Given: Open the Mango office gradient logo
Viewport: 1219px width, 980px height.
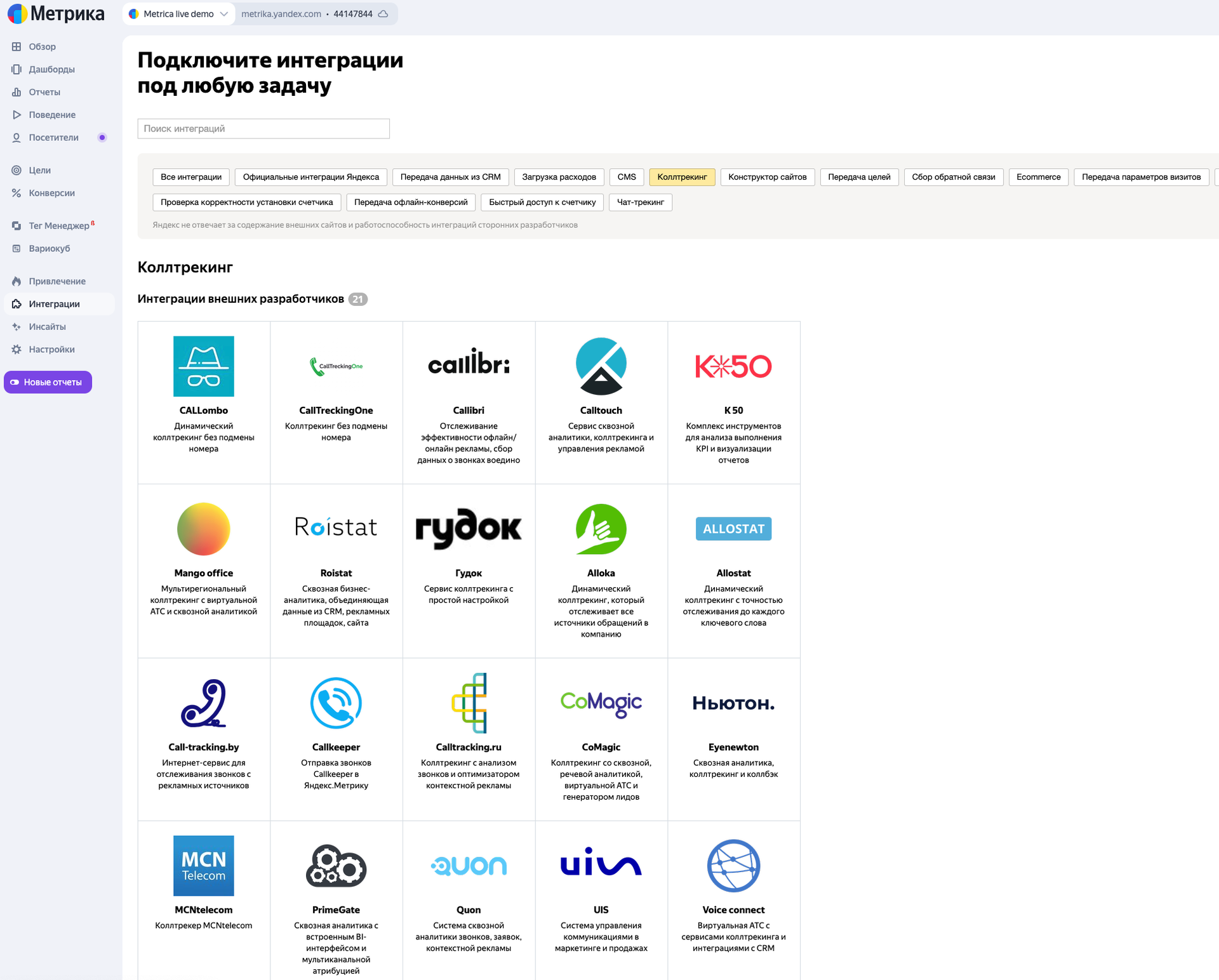Looking at the screenshot, I should click(x=204, y=529).
